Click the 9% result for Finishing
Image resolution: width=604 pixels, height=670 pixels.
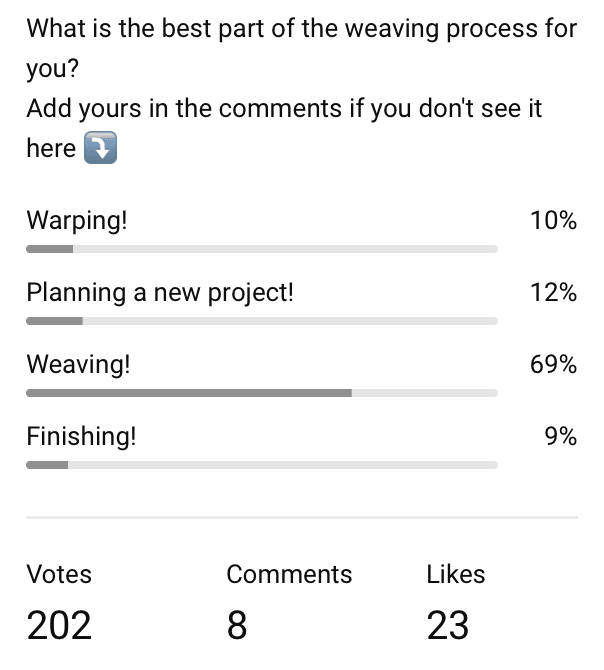pos(560,437)
